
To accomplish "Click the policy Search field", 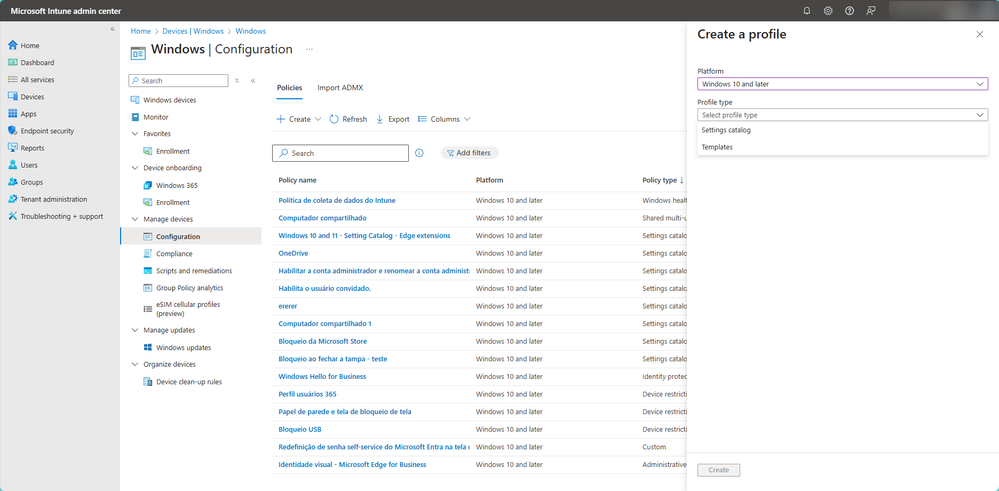I will pos(340,153).
